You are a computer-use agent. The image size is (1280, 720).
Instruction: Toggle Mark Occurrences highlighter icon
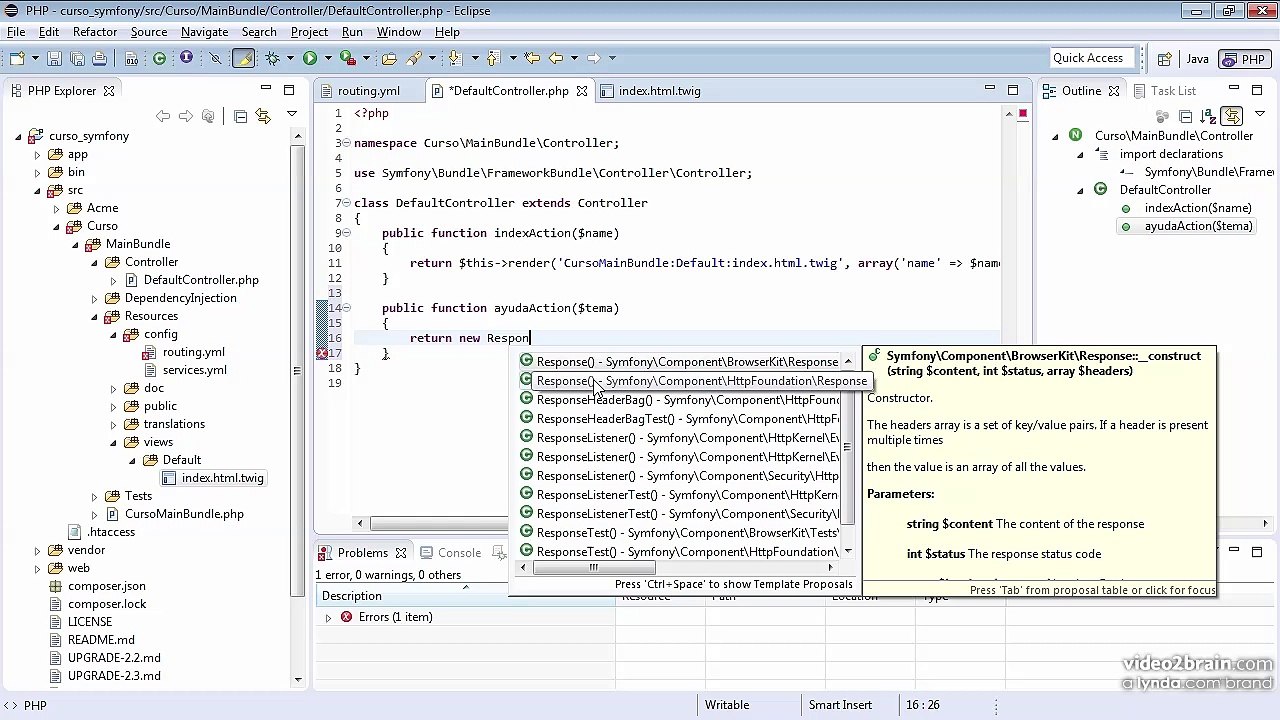(243, 59)
